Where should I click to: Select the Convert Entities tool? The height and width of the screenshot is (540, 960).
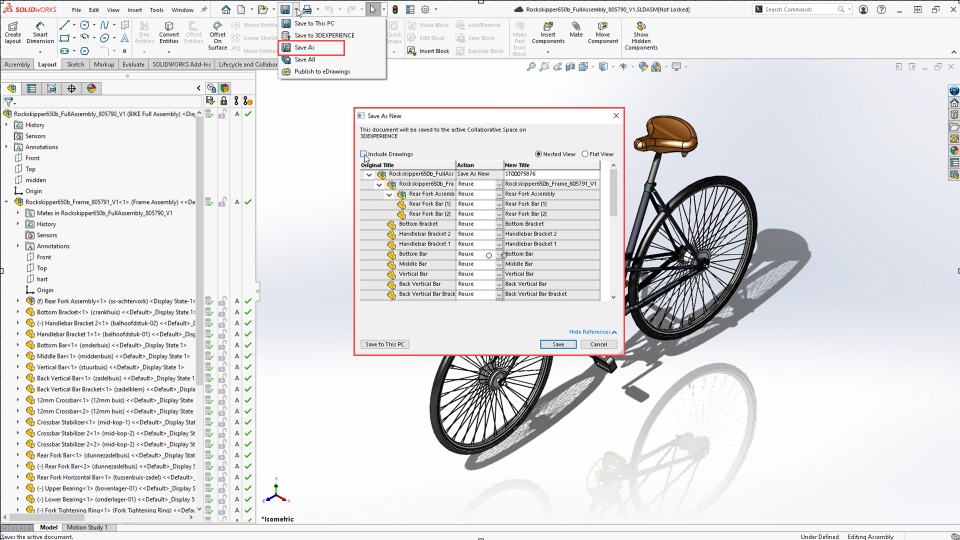pos(169,32)
